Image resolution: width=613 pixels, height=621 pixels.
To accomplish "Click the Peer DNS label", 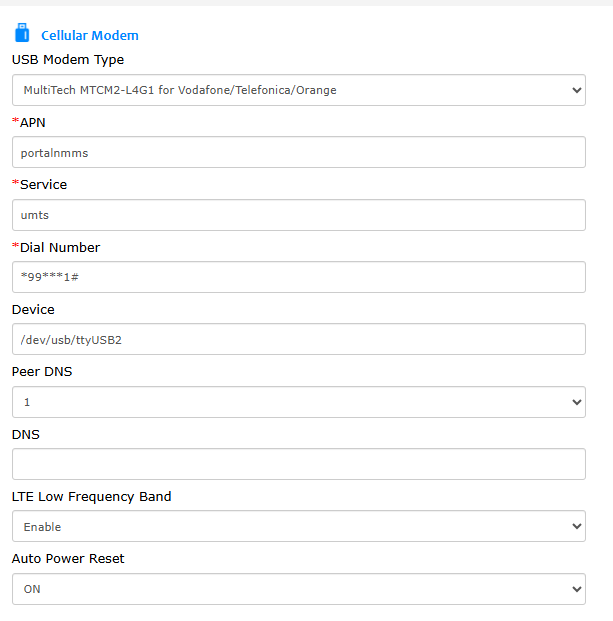I will 42,372.
